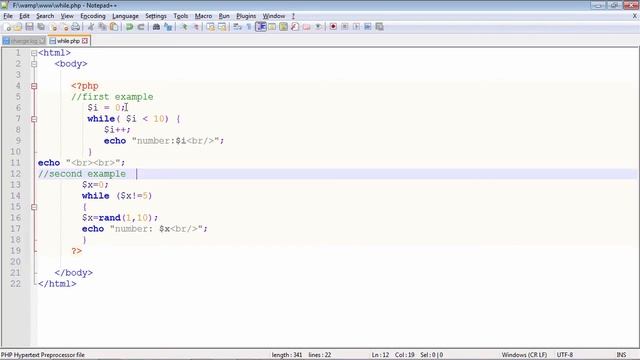Open the Plugins menu
The width and height of the screenshot is (640, 360).
[246, 16]
